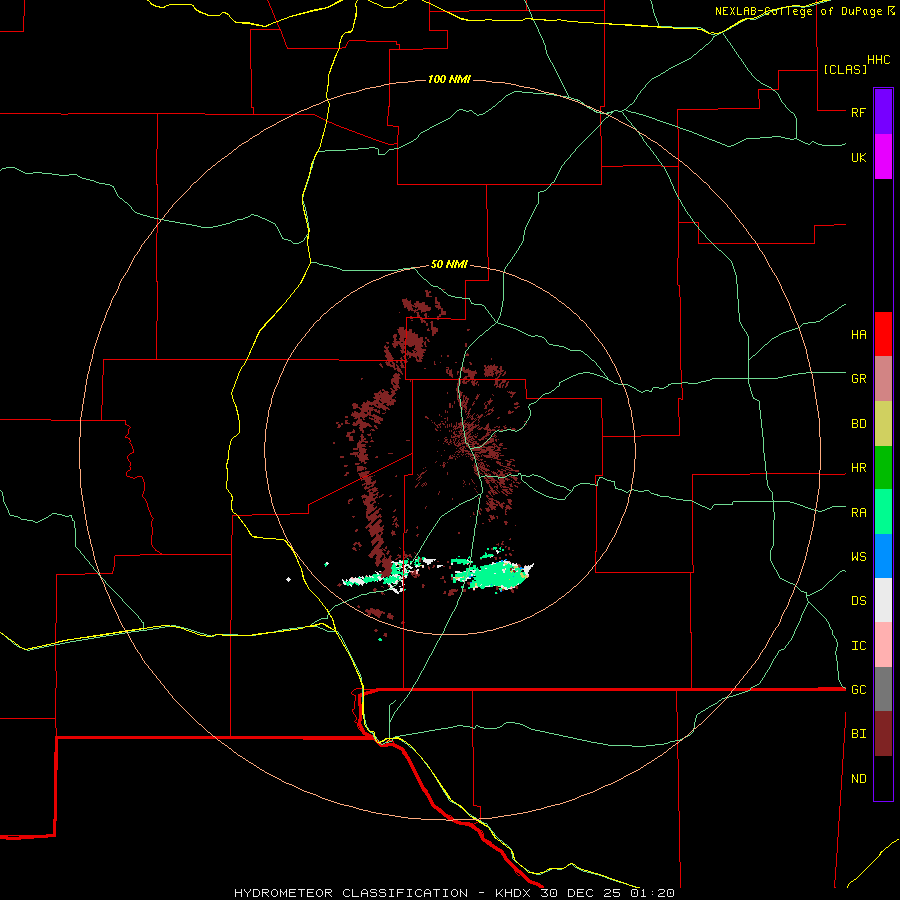Click the ND black legend swatch

[x=883, y=778]
